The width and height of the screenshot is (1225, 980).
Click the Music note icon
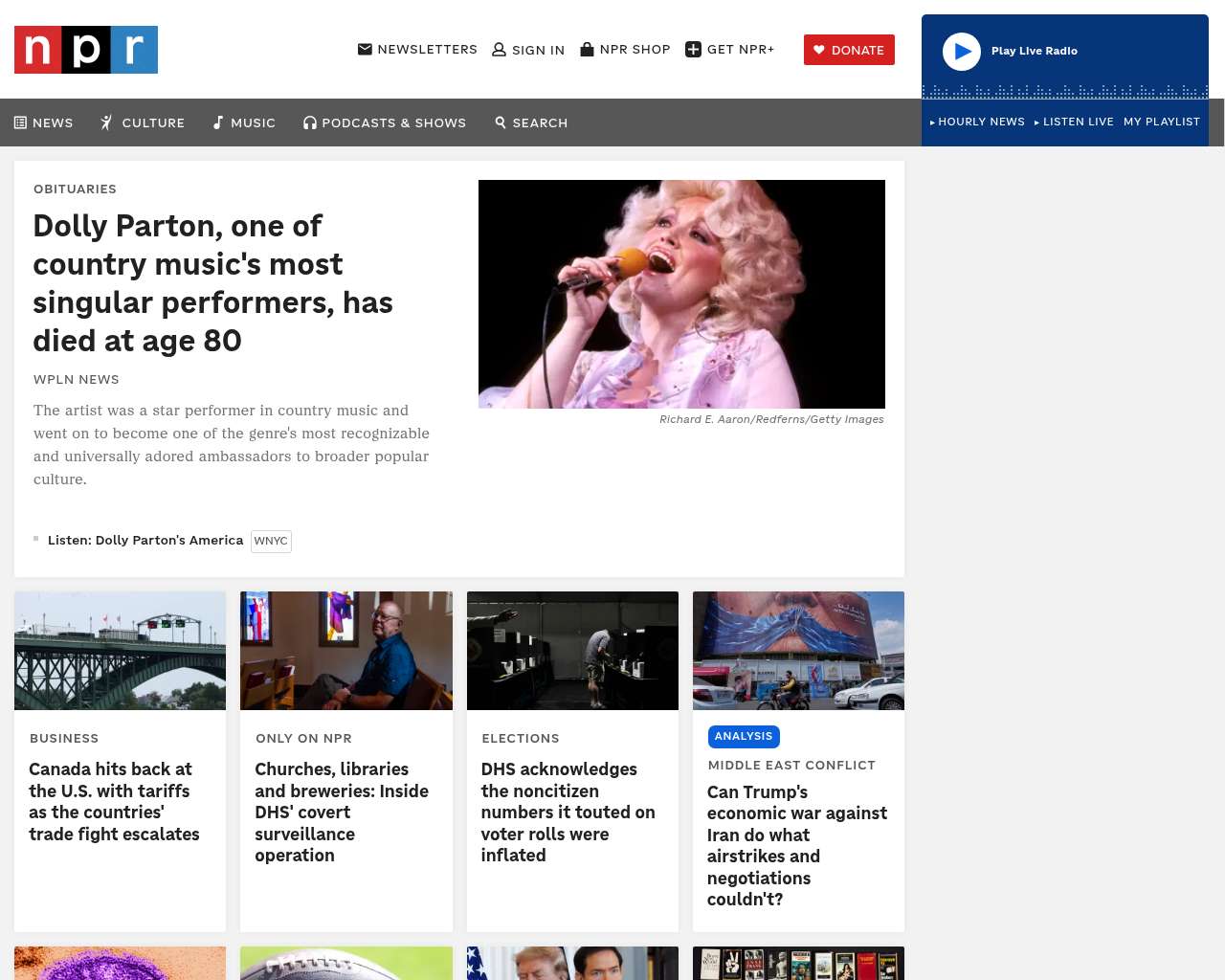218,122
